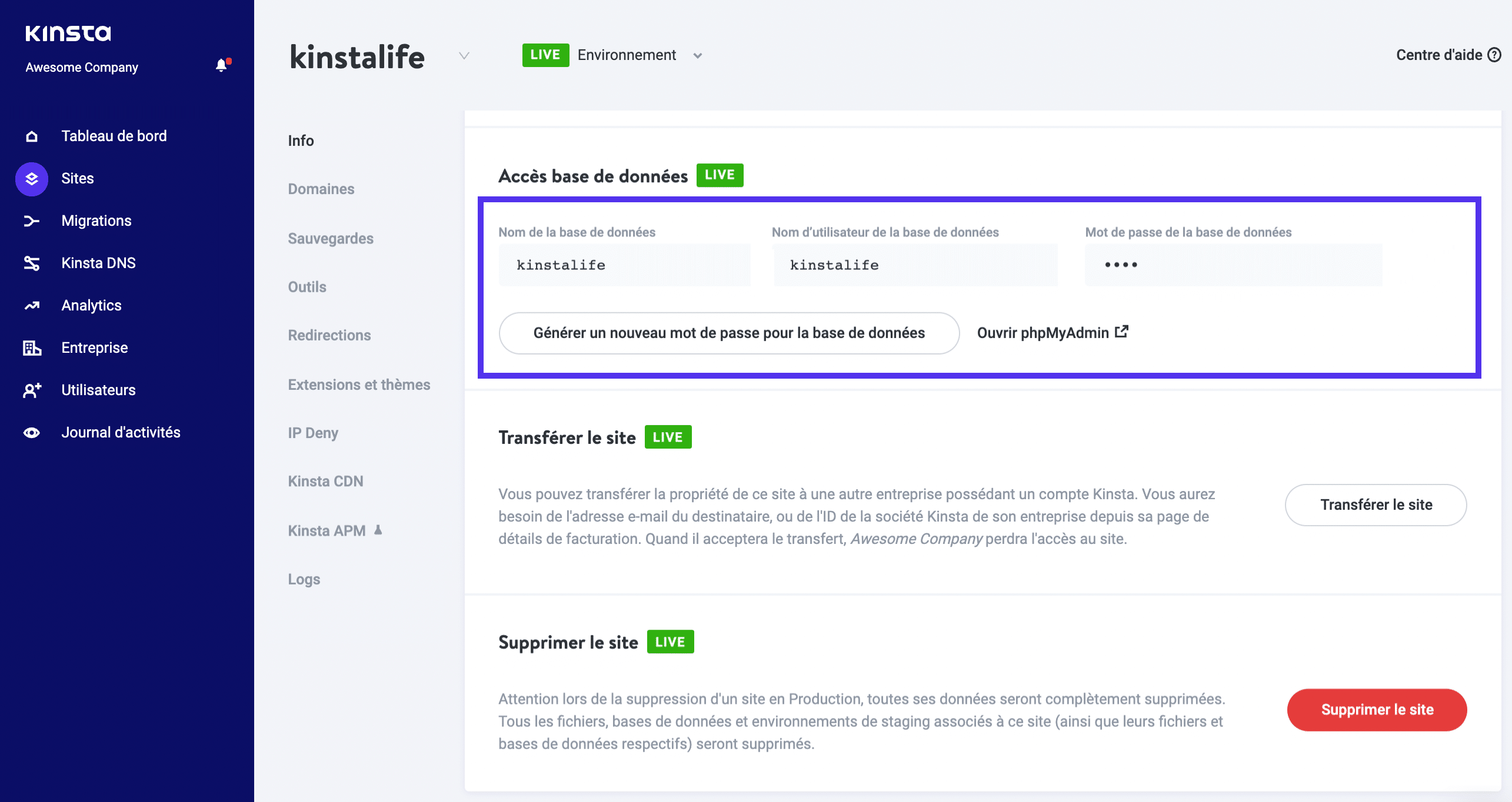The image size is (1512, 802).
Task: Click the warning icon beside Kinsta APM
Action: click(377, 529)
